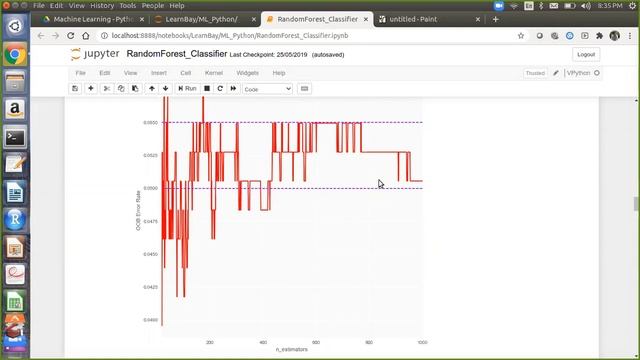
Task: Click the pencil edit-mode indicator icon
Action: [x=556, y=73]
